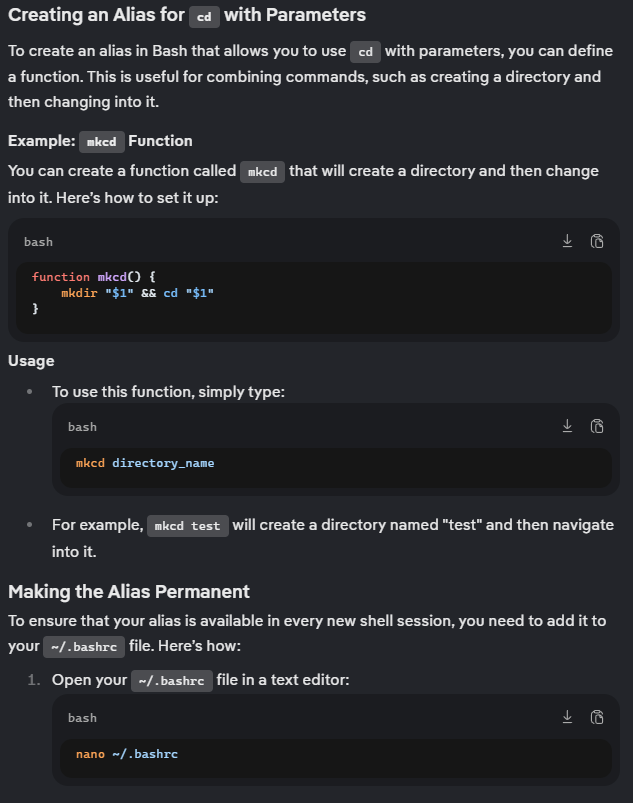
Task: Click the inline ~/.bashrc tag after 'your'
Action: click(x=84, y=647)
